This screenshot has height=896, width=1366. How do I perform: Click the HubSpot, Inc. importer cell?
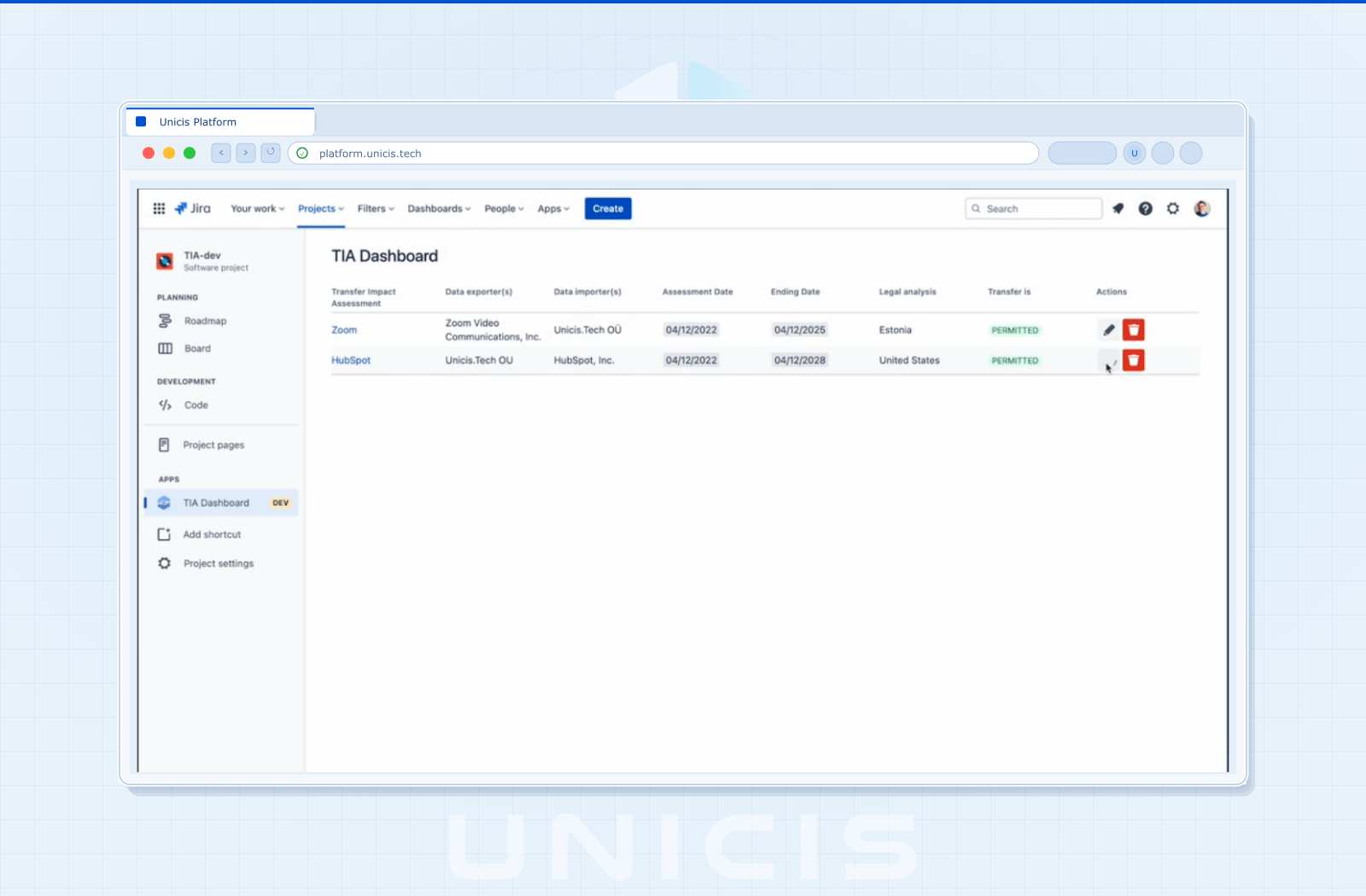(x=584, y=360)
